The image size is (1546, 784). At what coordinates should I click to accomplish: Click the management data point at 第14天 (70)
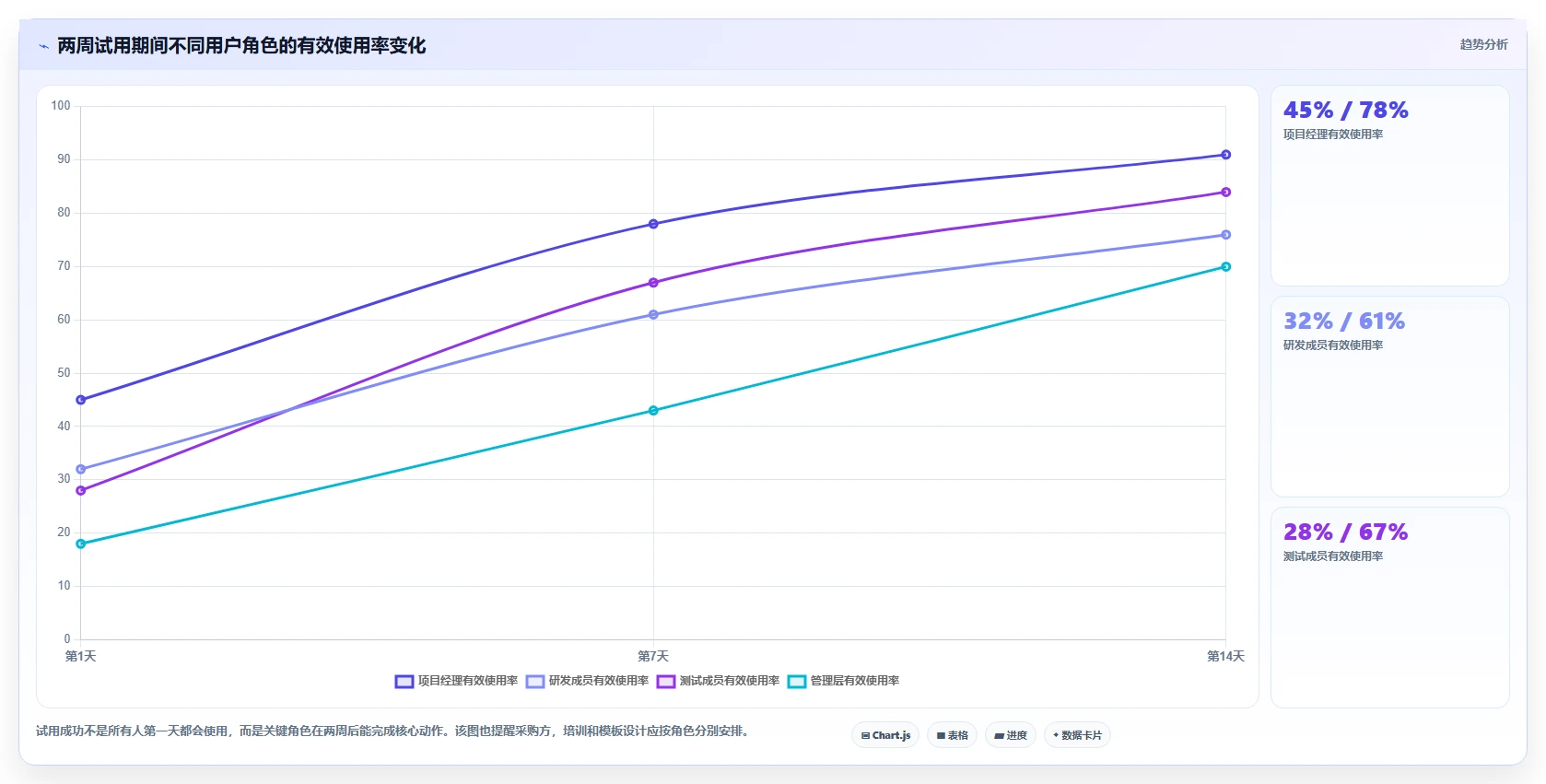pyautogui.click(x=1225, y=266)
